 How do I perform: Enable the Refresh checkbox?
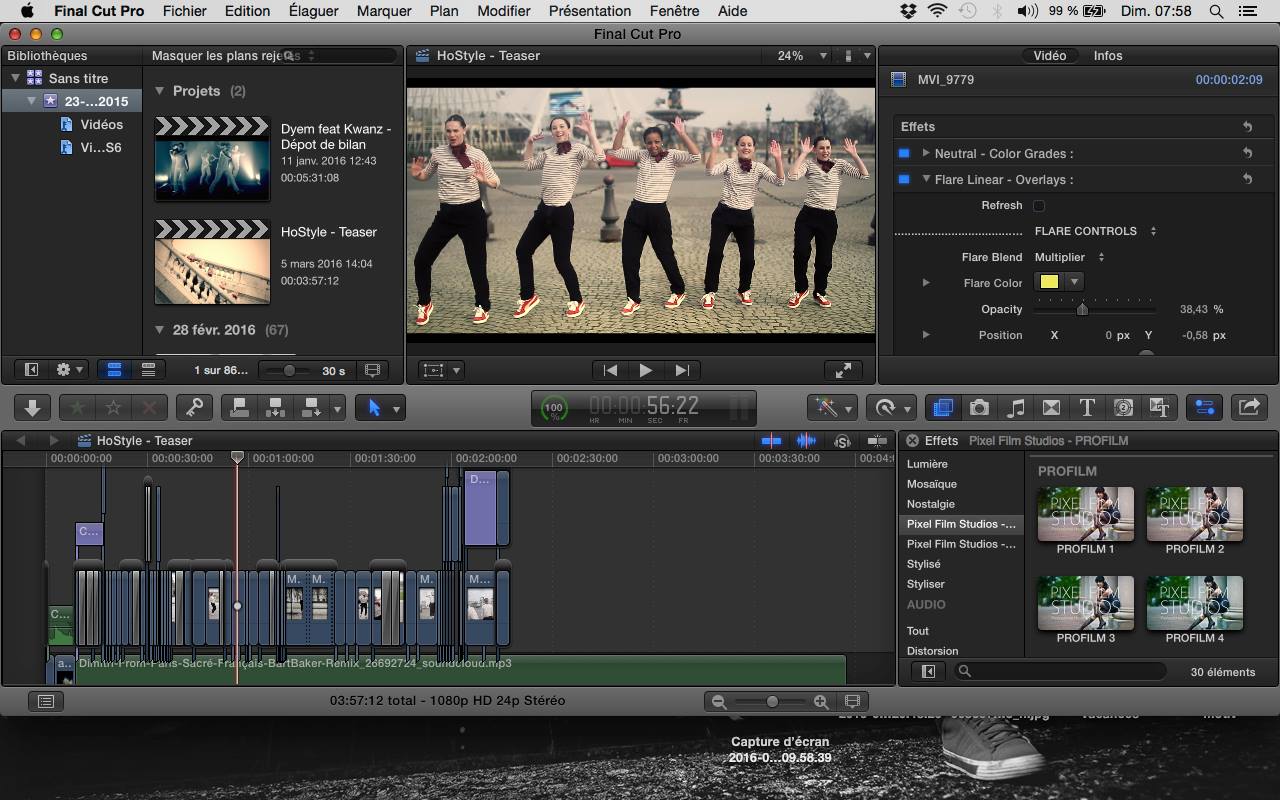click(x=1039, y=206)
